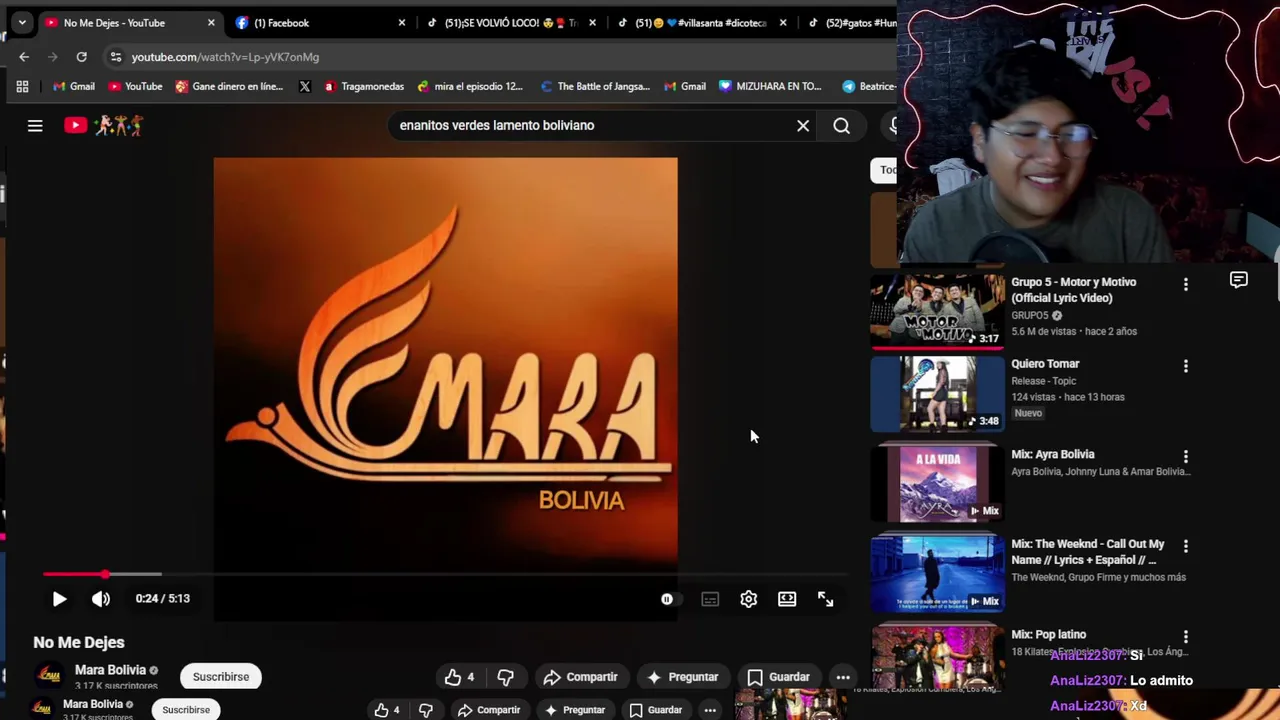Viewport: 1280px width, 720px height.
Task: Clear the search text with X
Action: (x=803, y=126)
